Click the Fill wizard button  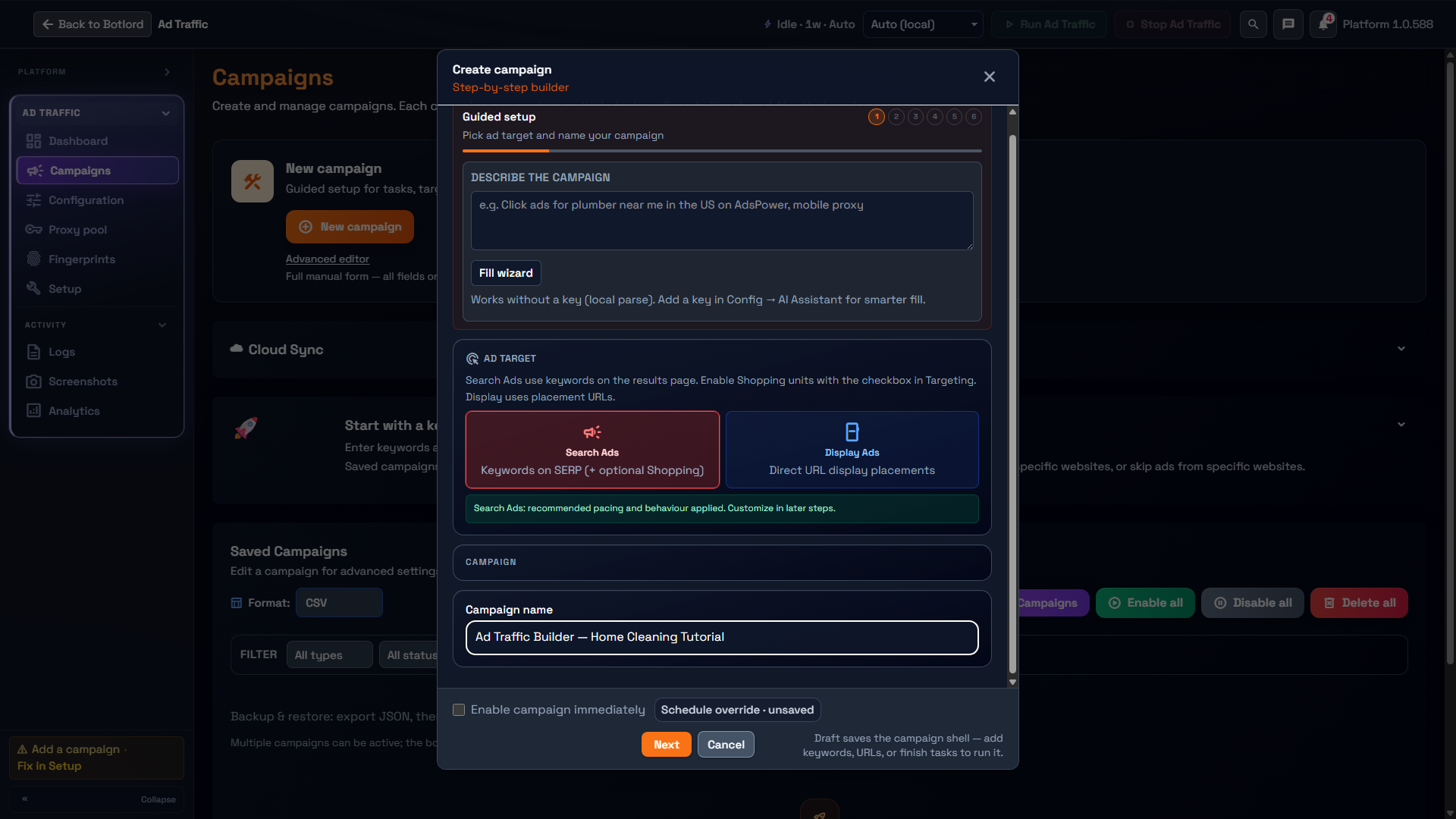pyautogui.click(x=506, y=273)
